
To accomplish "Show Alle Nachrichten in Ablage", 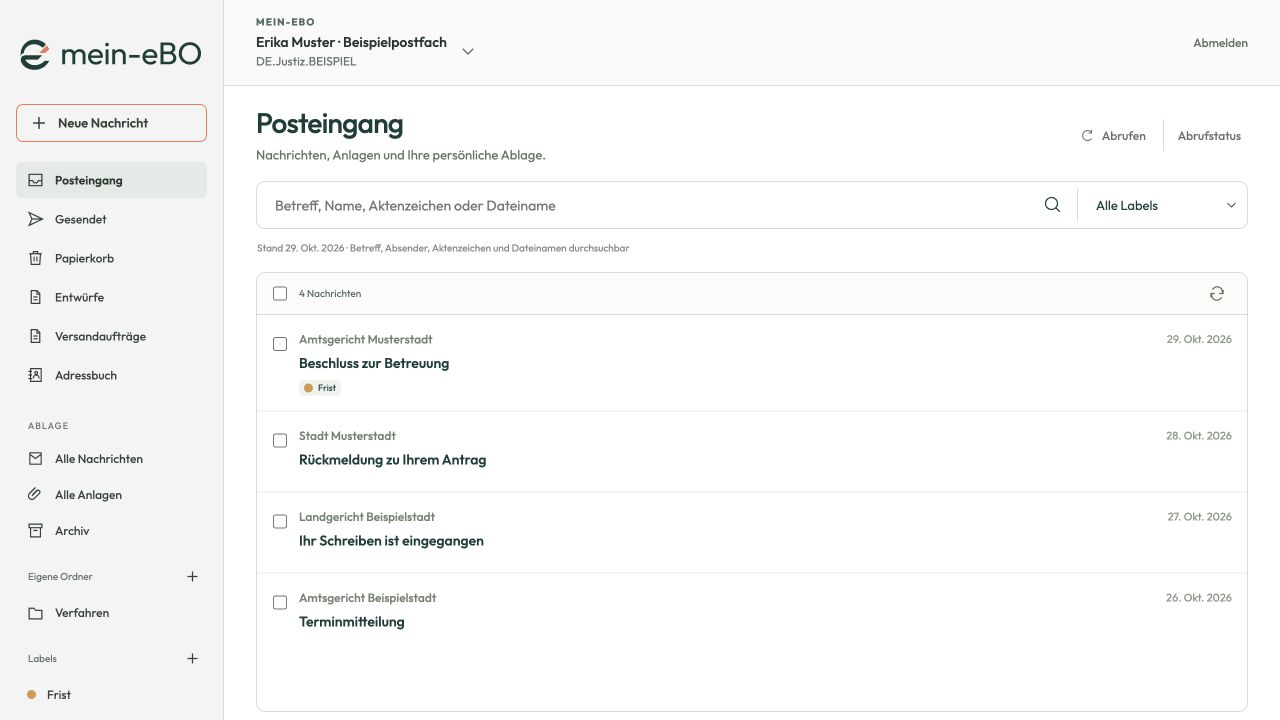I will (111, 459).
